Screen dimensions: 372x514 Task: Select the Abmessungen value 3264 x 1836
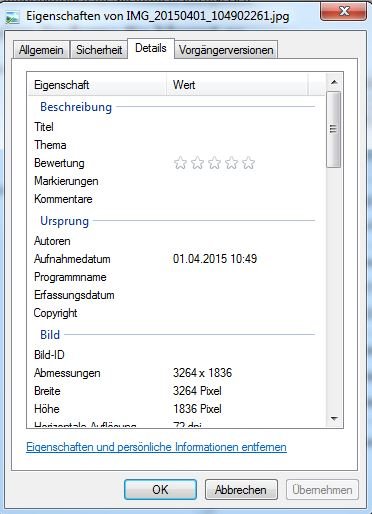click(202, 373)
